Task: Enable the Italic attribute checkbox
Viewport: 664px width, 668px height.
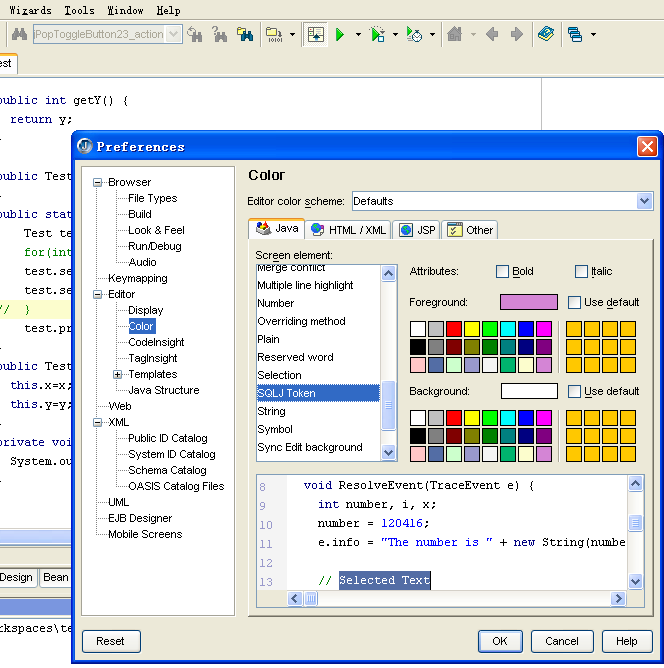Action: [x=582, y=272]
